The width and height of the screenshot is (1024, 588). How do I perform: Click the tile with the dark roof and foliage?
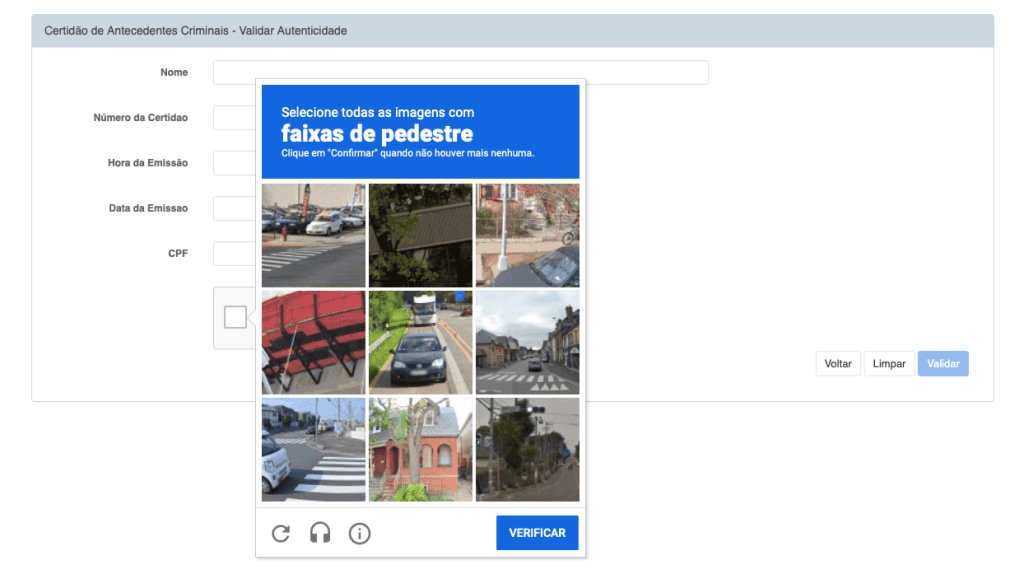[x=420, y=235]
